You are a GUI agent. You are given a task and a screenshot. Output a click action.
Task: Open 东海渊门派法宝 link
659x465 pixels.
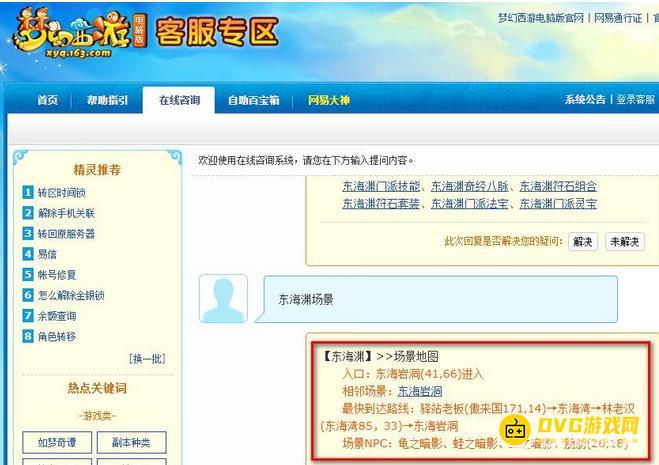pyautogui.click(x=470, y=204)
